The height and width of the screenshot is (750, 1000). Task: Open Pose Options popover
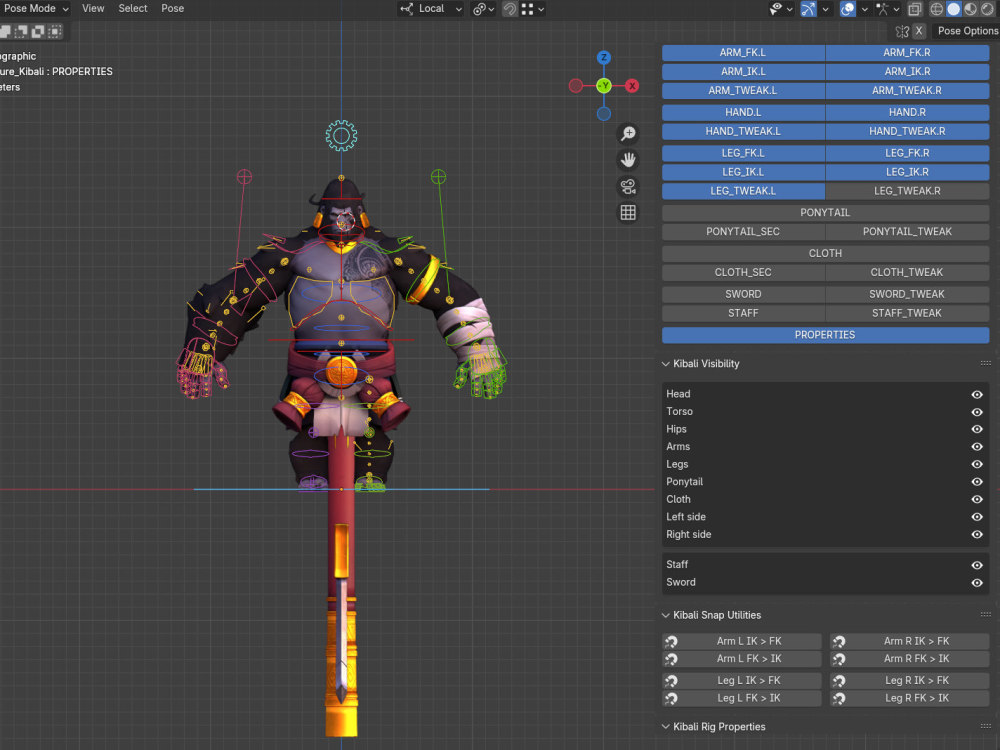click(967, 31)
